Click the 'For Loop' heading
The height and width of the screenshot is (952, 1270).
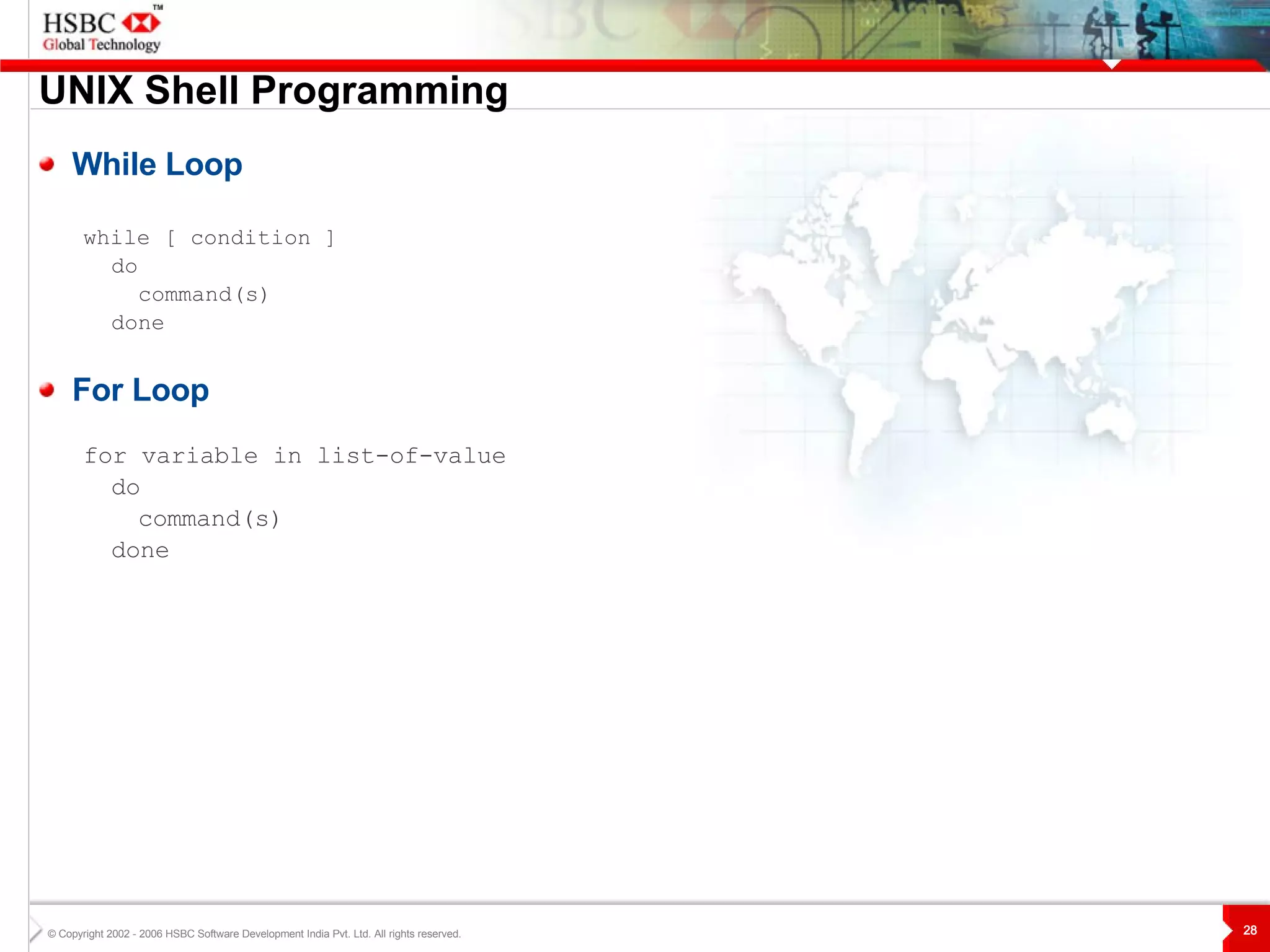point(141,390)
